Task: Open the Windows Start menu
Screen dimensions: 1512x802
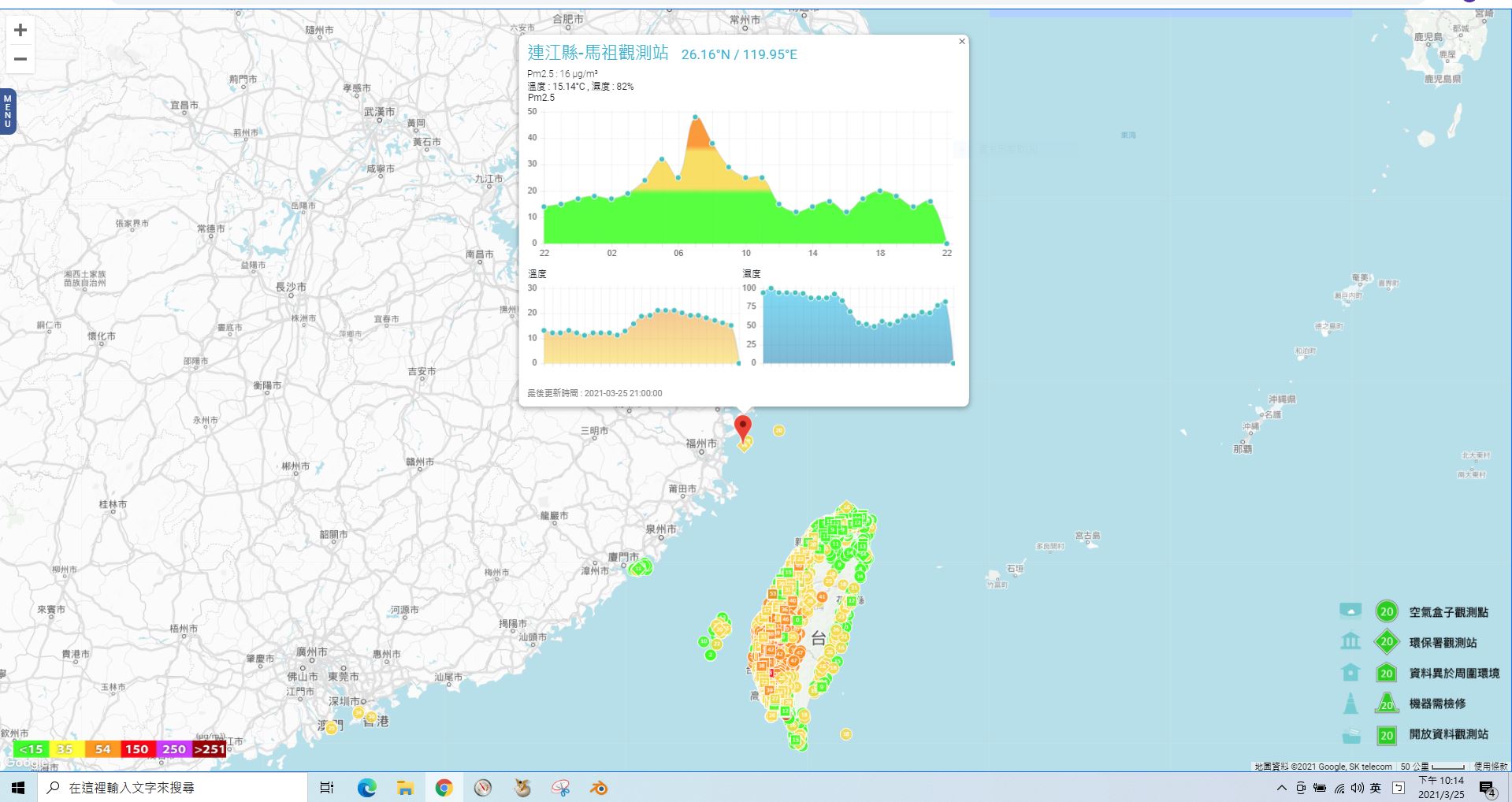Action: [x=18, y=787]
